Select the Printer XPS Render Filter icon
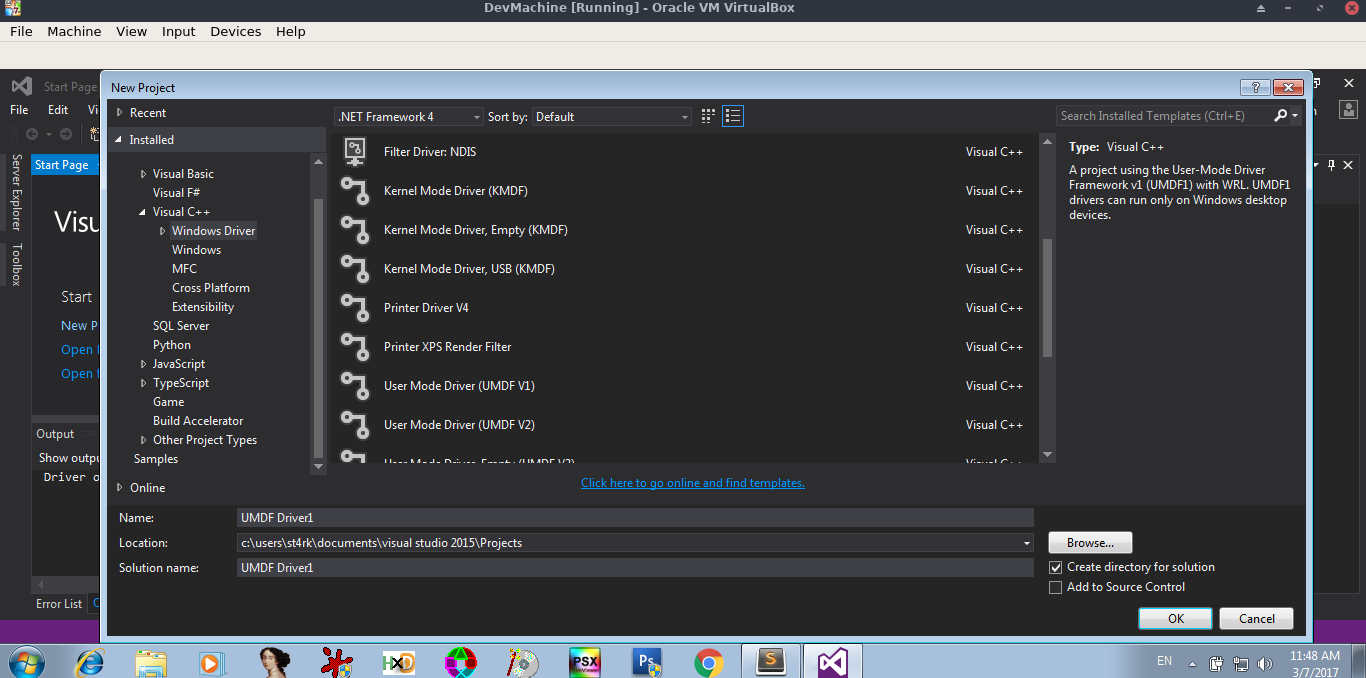1366x678 pixels. coord(354,347)
